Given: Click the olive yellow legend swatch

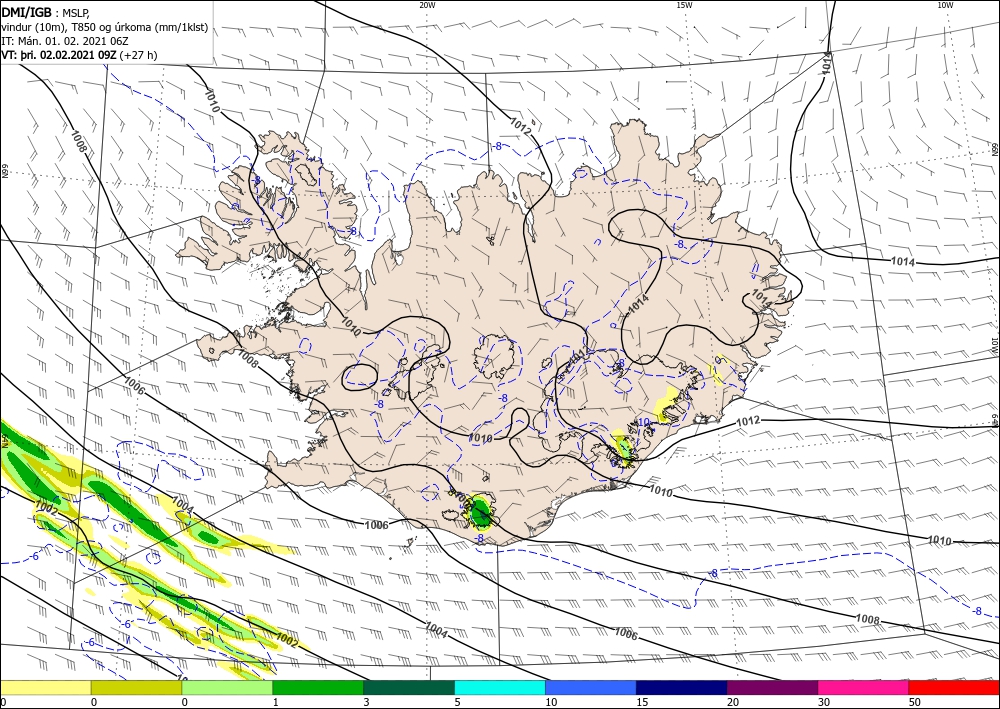Looking at the screenshot, I should [136, 687].
